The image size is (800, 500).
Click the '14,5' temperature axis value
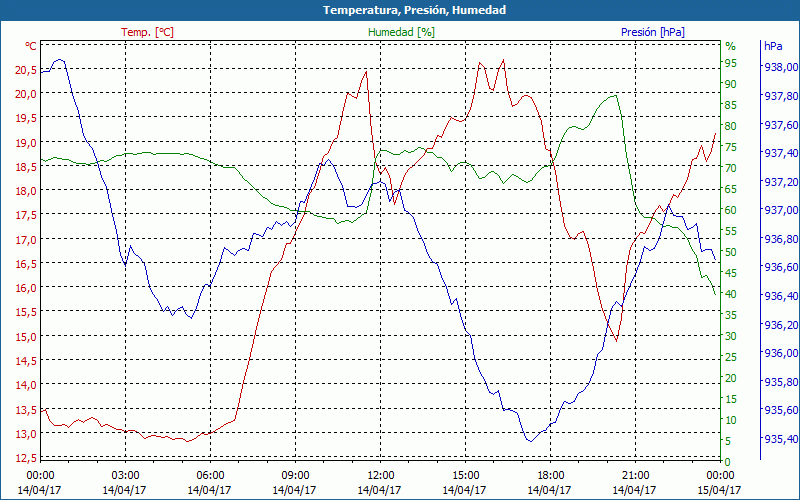(26, 361)
